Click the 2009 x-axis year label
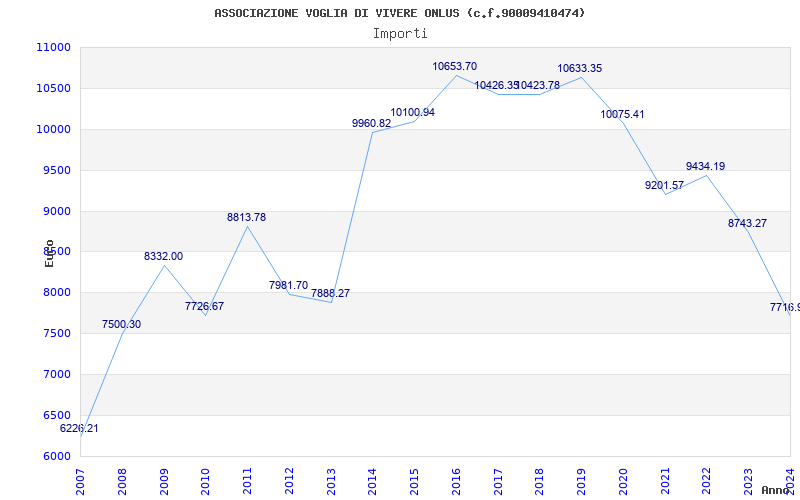This screenshot has height=500, width=800. 164,482
